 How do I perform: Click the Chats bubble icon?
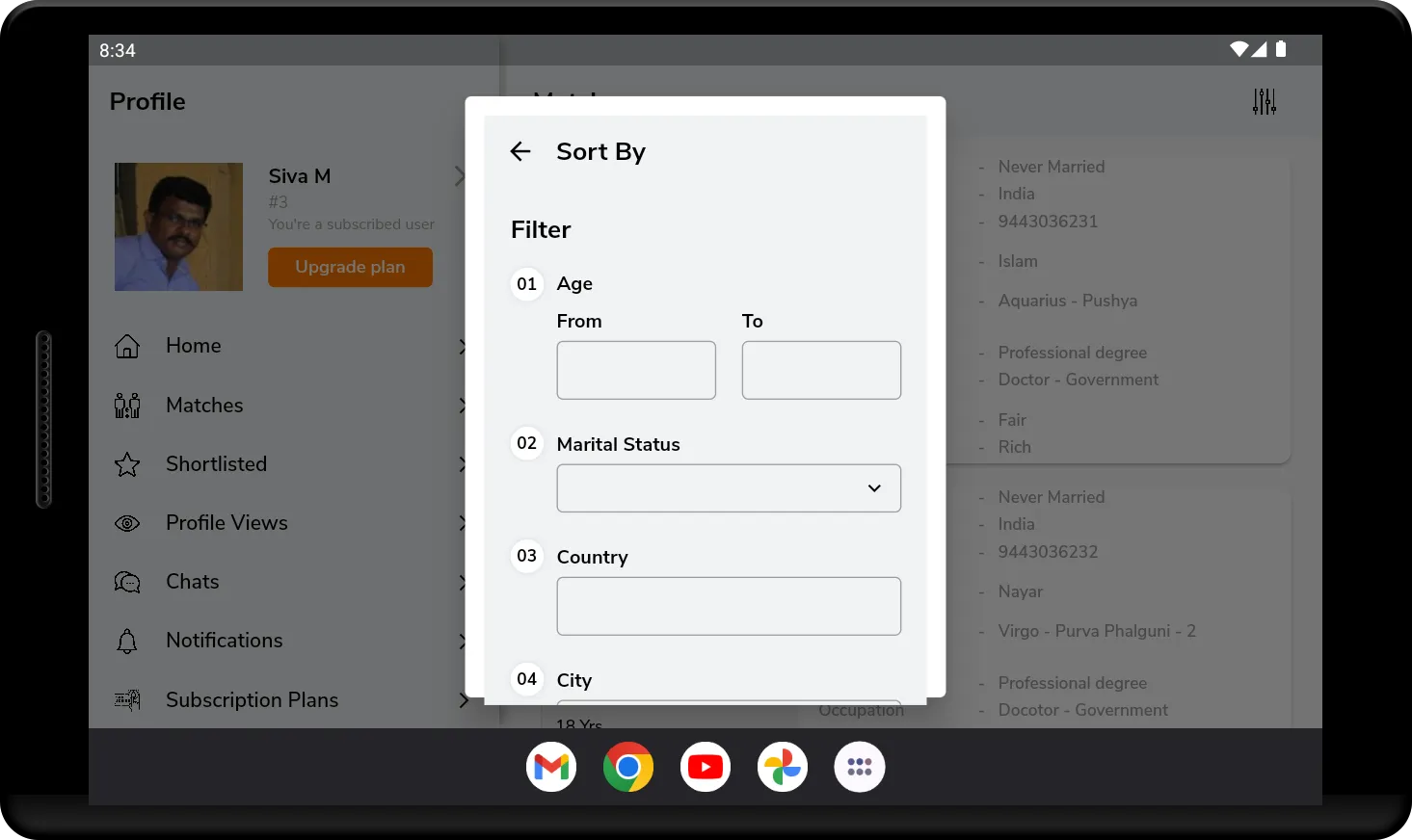pyautogui.click(x=127, y=582)
